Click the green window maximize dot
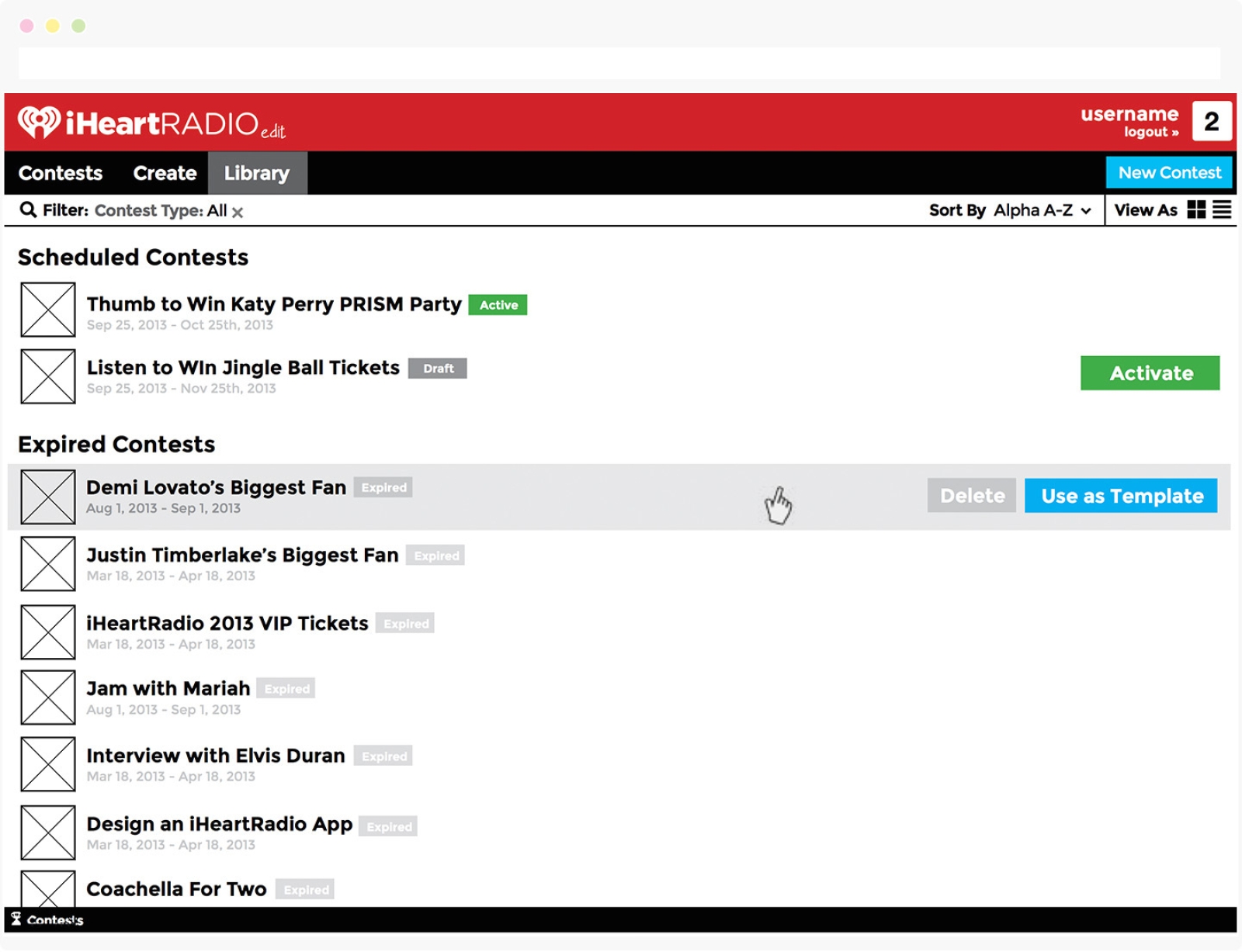 (78, 26)
